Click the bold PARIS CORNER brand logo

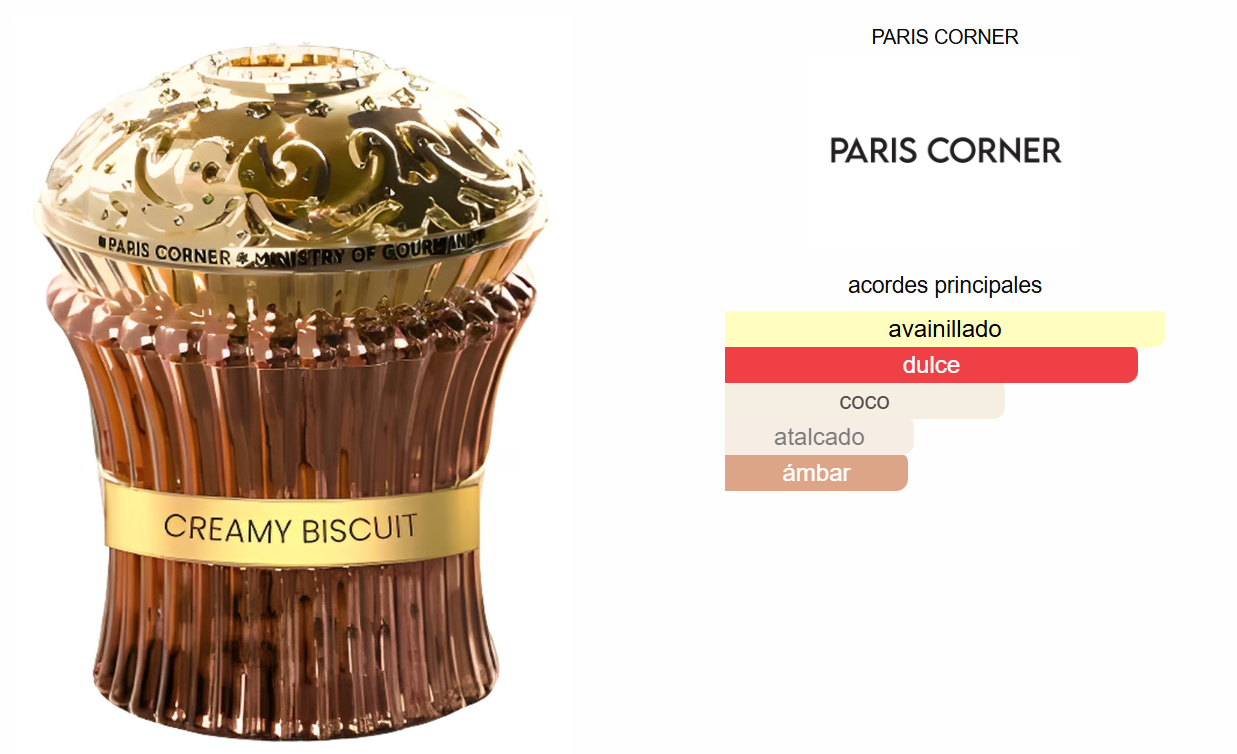[x=945, y=151]
